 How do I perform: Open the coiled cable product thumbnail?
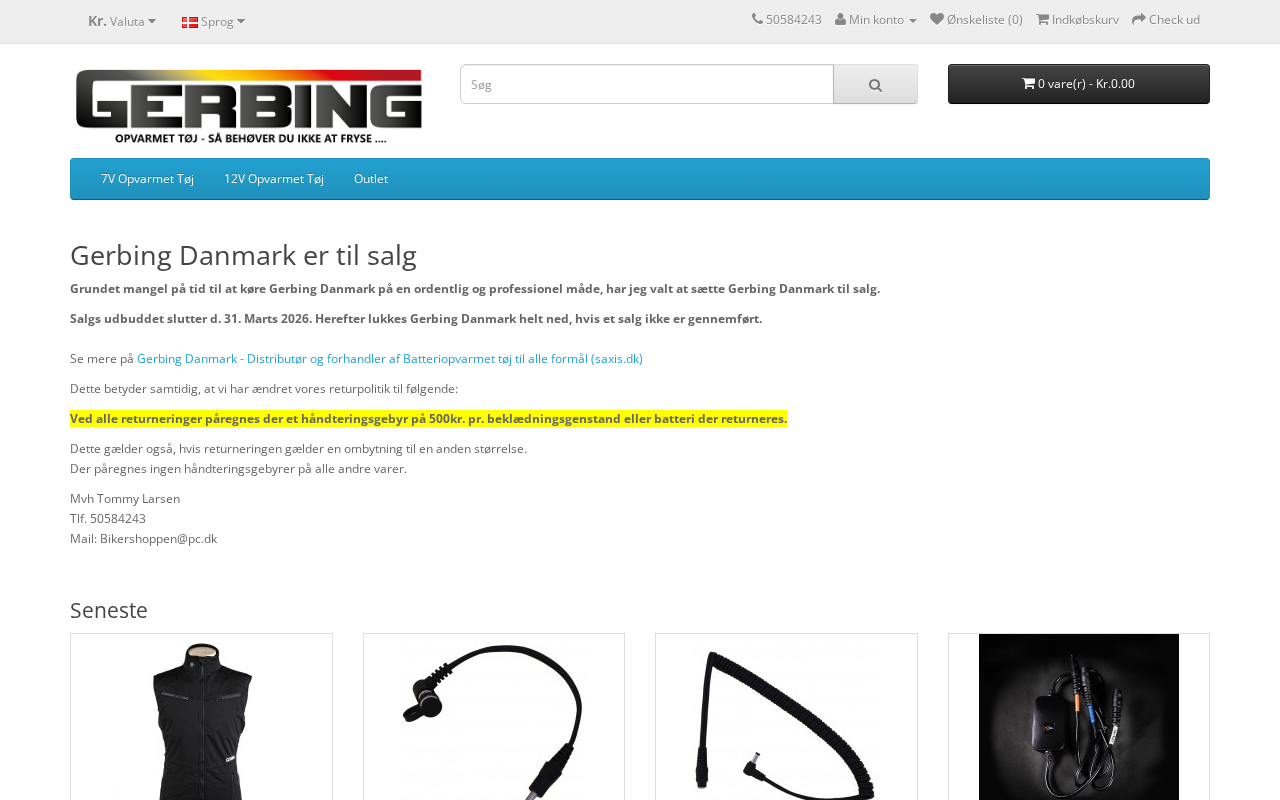[x=786, y=717]
